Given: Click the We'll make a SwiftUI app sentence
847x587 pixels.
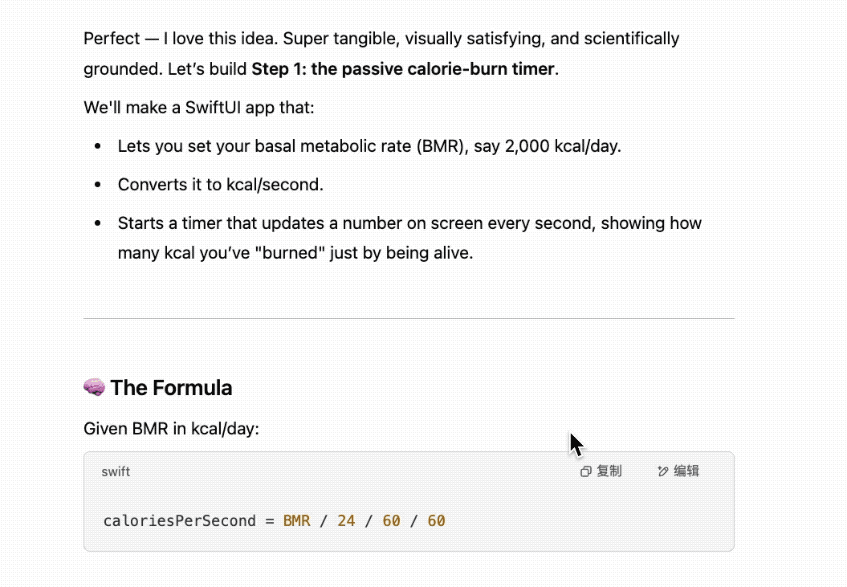Looking at the screenshot, I should [199, 107].
